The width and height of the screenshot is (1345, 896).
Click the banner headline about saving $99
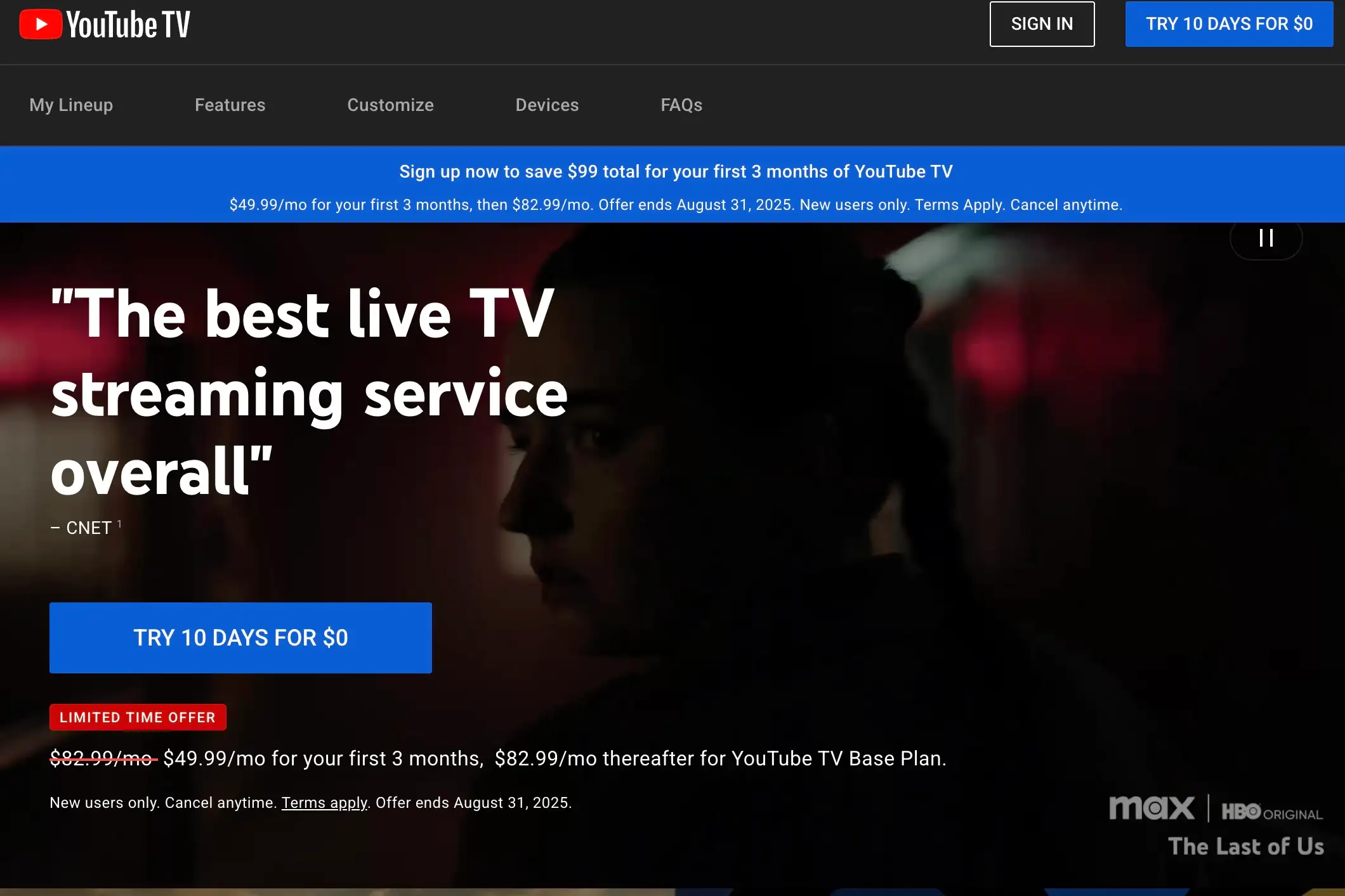pos(676,172)
